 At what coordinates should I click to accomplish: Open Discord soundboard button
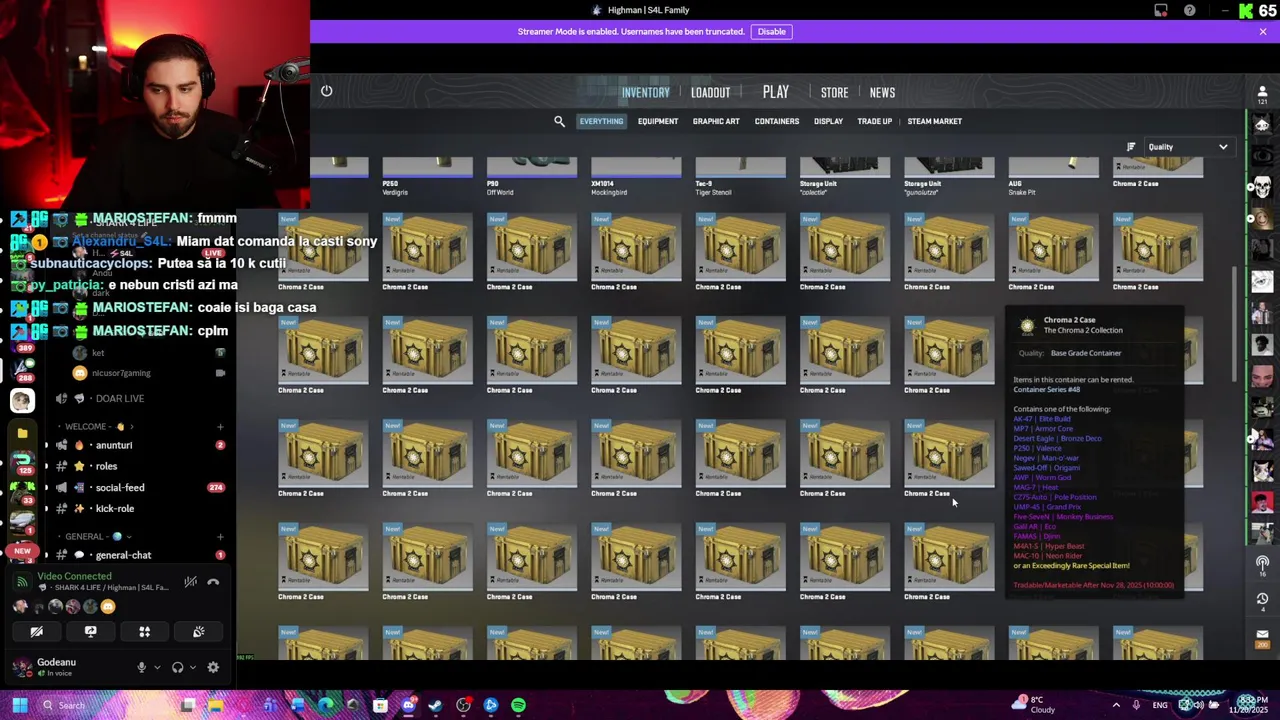pos(198,631)
